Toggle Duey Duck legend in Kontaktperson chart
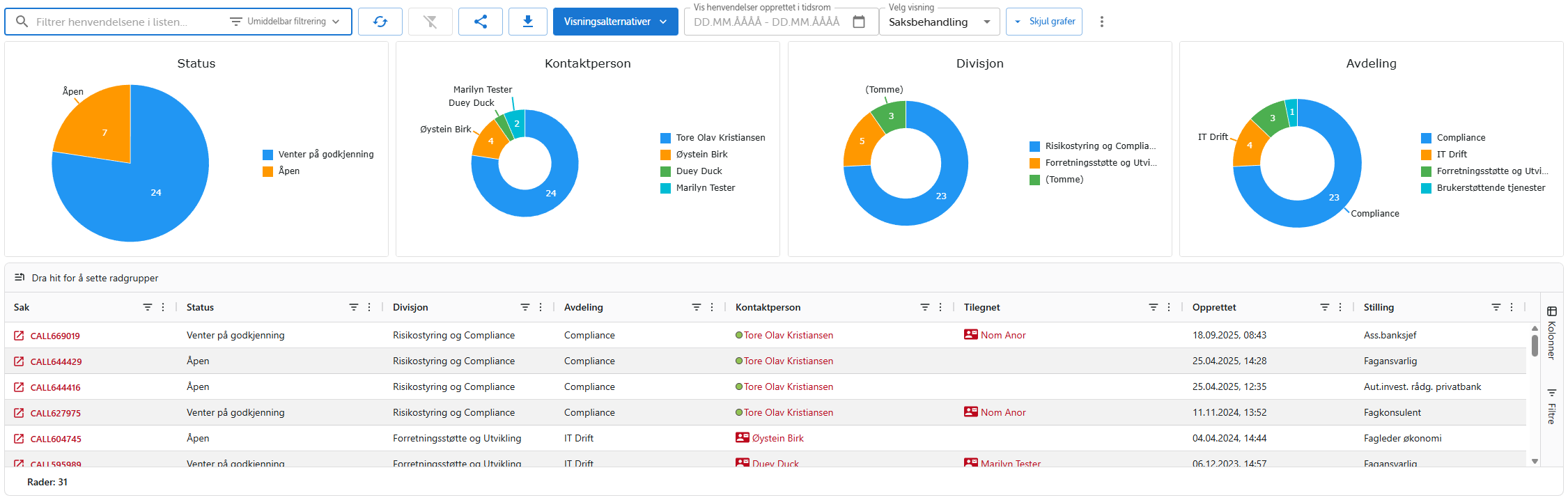 698,171
